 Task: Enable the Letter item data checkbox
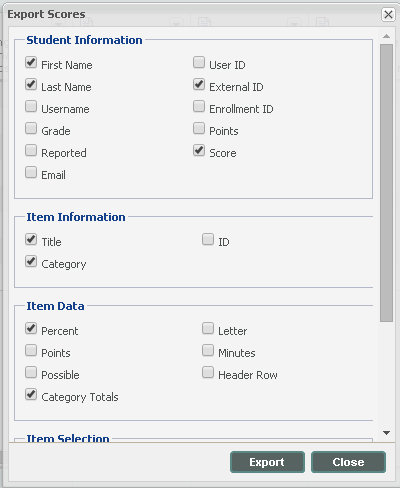tap(208, 328)
